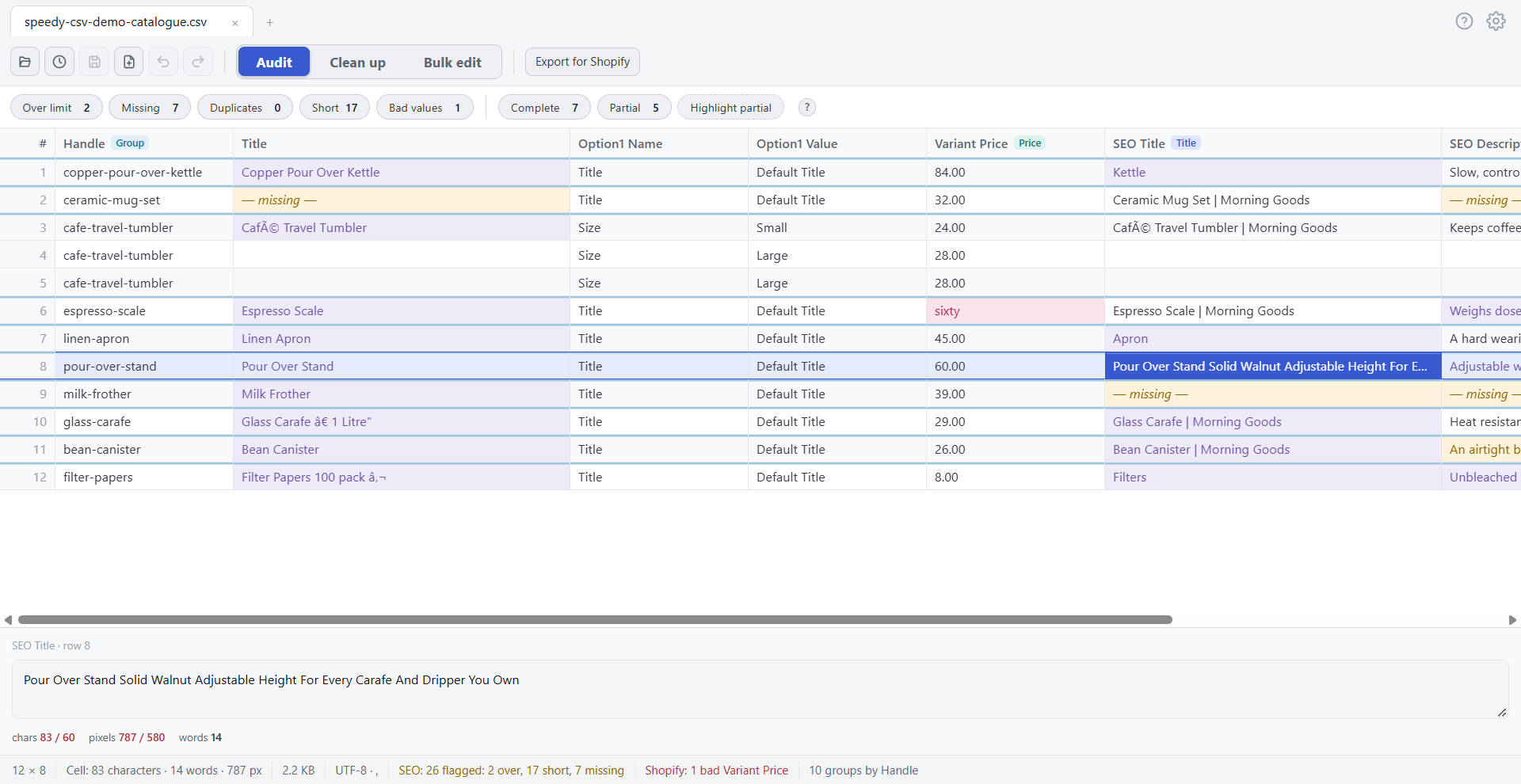Toggle the Partial filter chip

[x=634, y=108]
